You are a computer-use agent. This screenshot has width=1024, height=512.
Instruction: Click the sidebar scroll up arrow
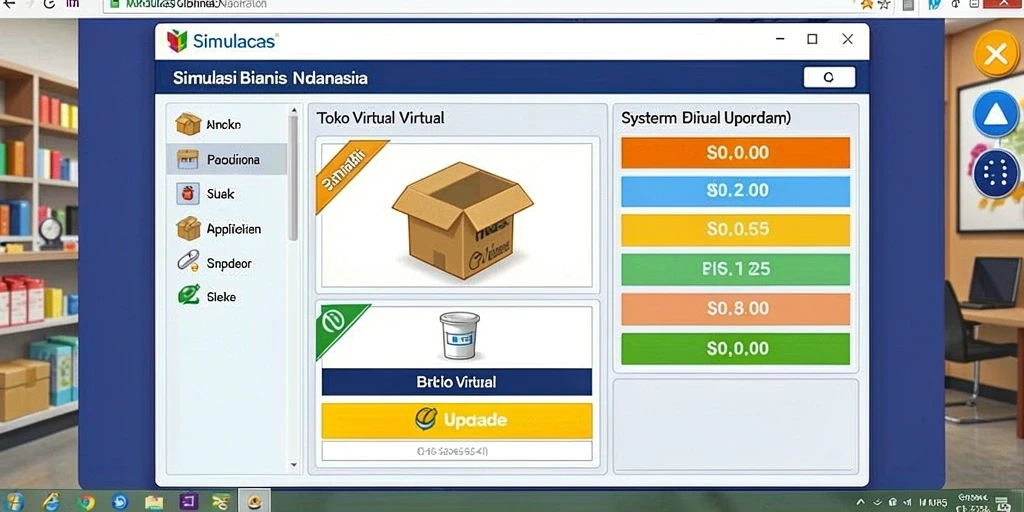pyautogui.click(x=294, y=111)
